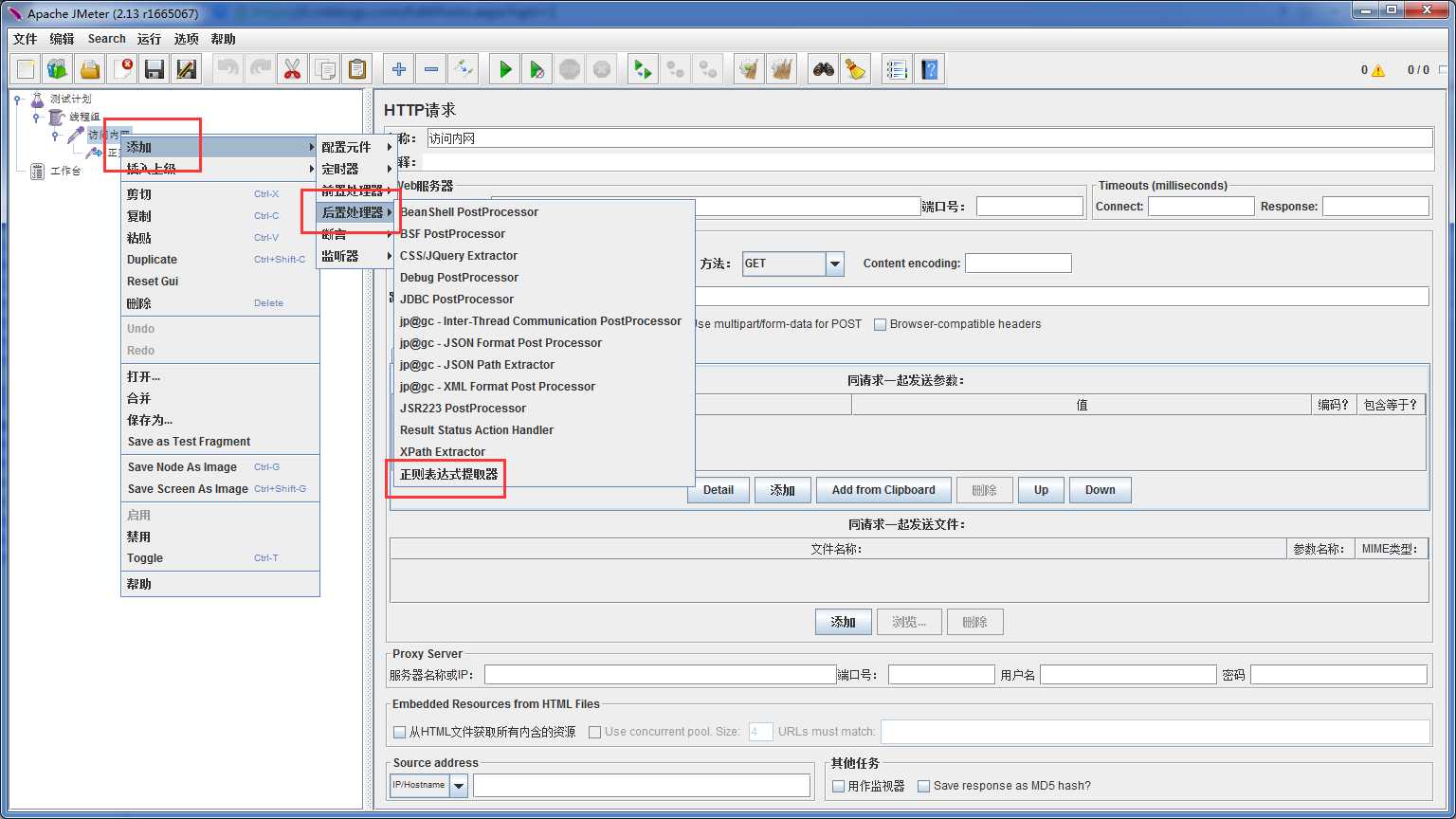Screen dimensions: 1456x819
Task: Expand the 监听器 submenu
Action: (355, 256)
